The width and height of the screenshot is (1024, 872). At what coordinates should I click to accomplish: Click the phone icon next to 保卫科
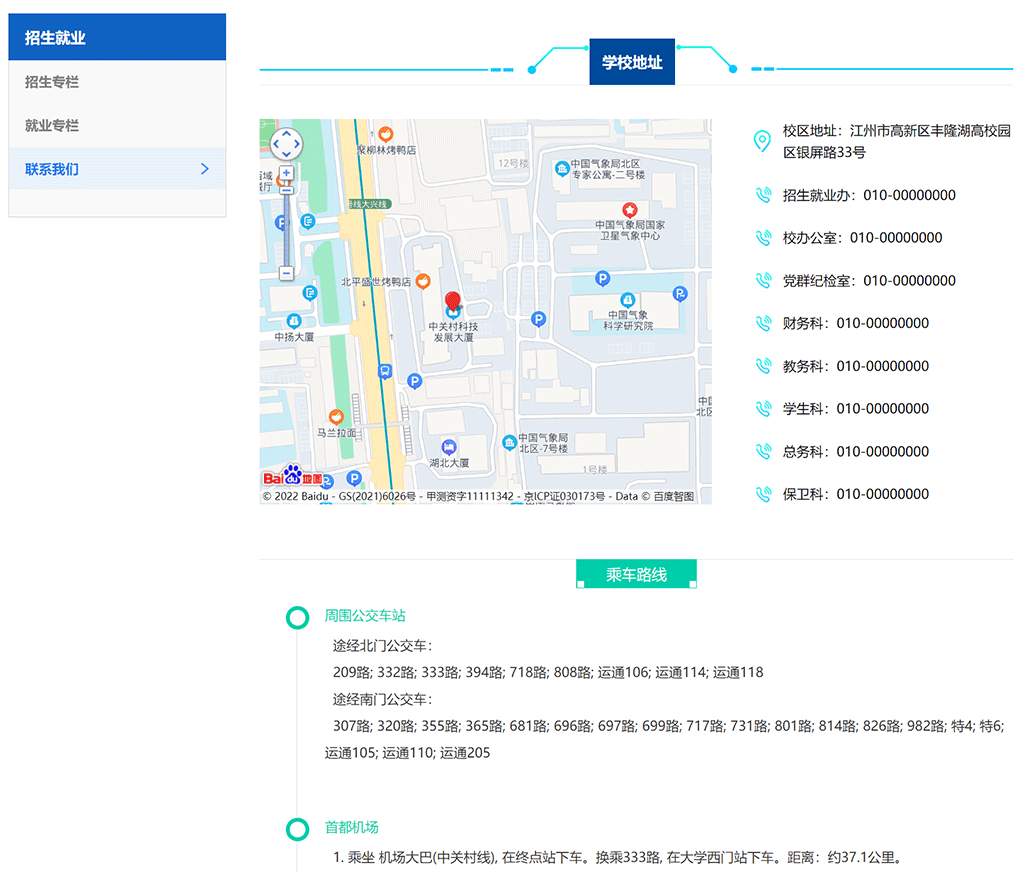pyautogui.click(x=763, y=494)
